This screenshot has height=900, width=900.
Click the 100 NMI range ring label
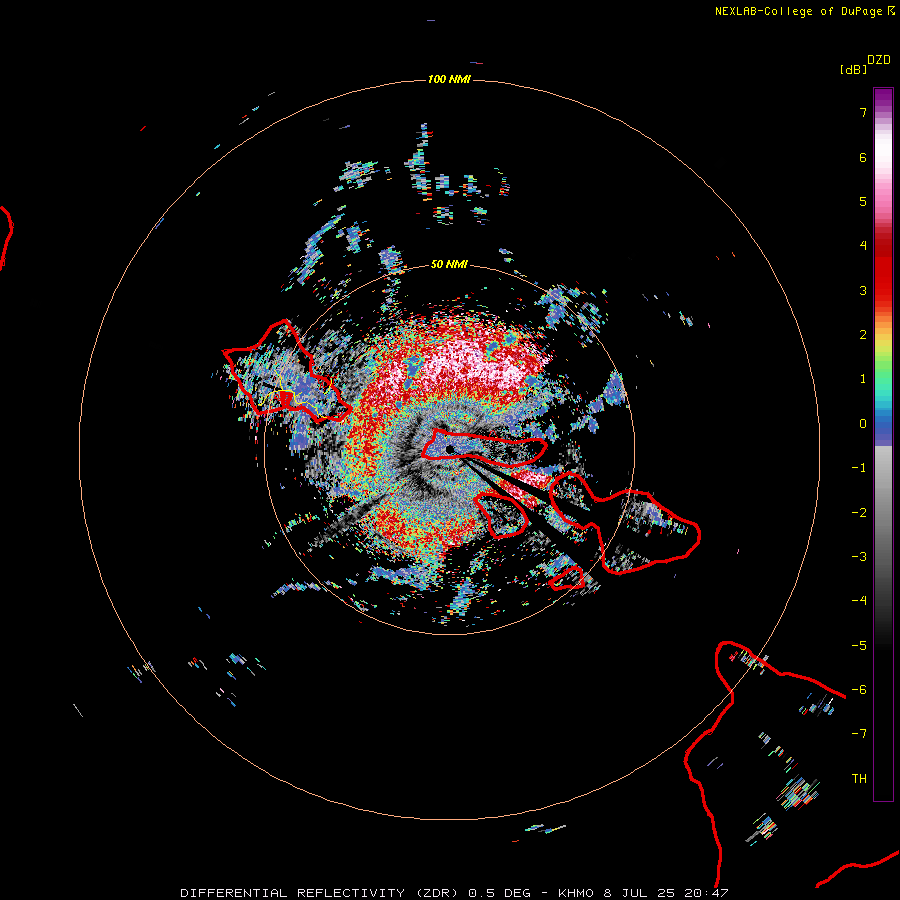point(449,79)
